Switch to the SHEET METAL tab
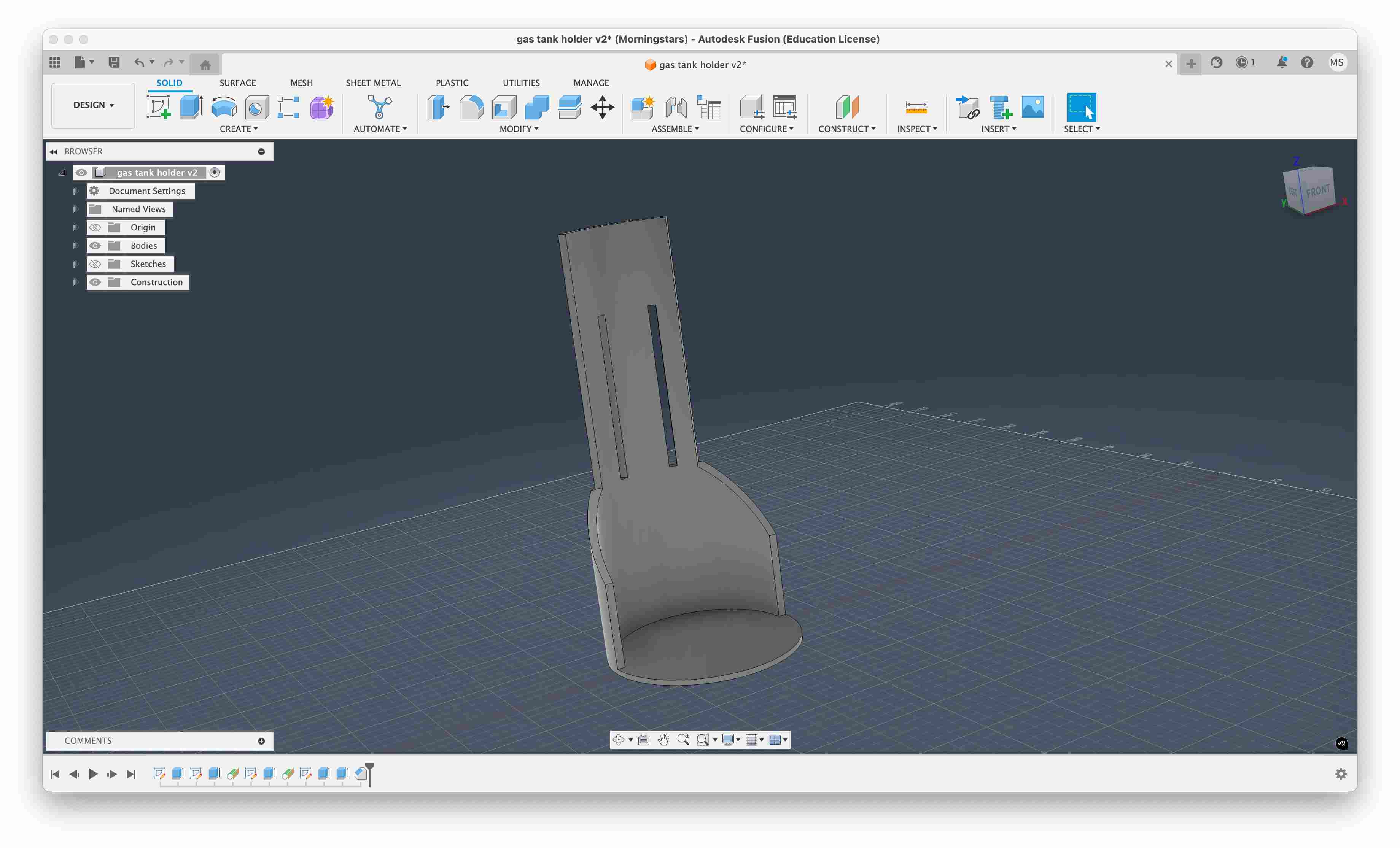Viewport: 1400px width, 848px height. pos(373,83)
